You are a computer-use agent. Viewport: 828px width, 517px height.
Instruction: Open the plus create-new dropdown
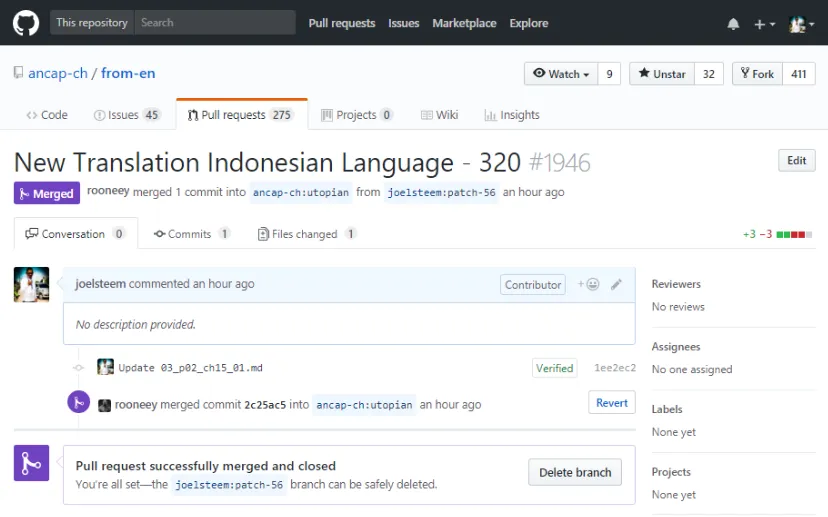click(764, 24)
